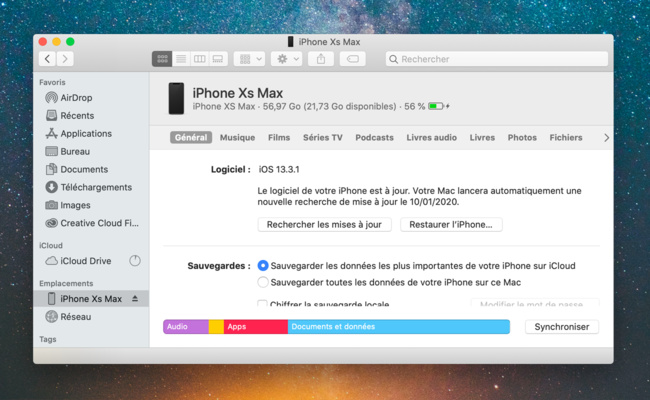Viewport: 650px width, 400px height.
Task: Click the Audio storage bar segment
Action: pyautogui.click(x=186, y=327)
